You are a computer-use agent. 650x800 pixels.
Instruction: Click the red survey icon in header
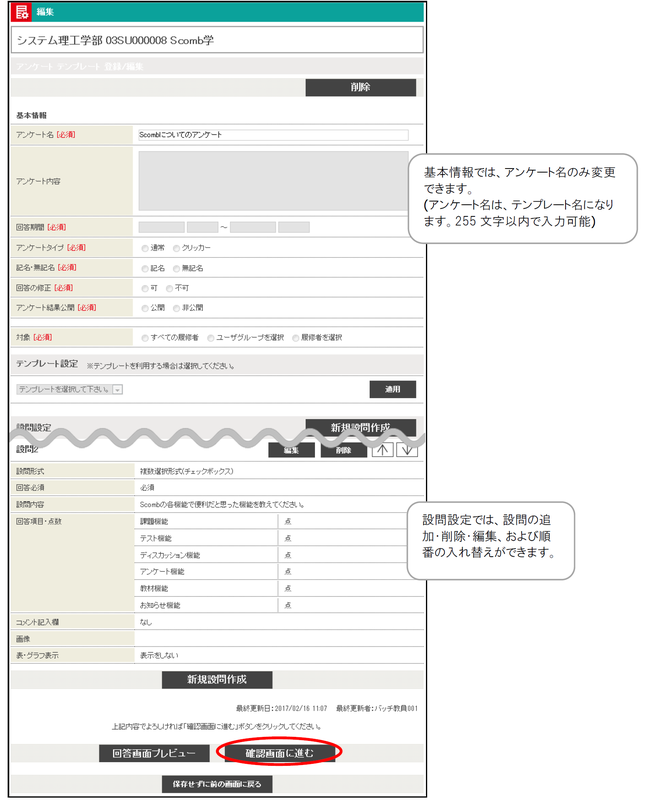pos(21,11)
